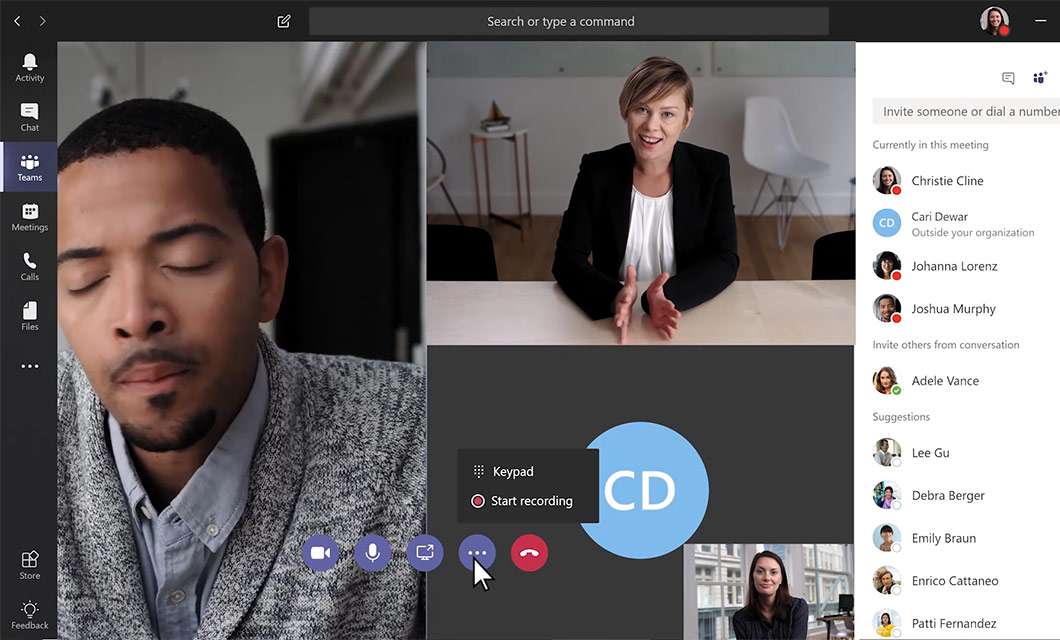Open the Files section

pos(29,315)
